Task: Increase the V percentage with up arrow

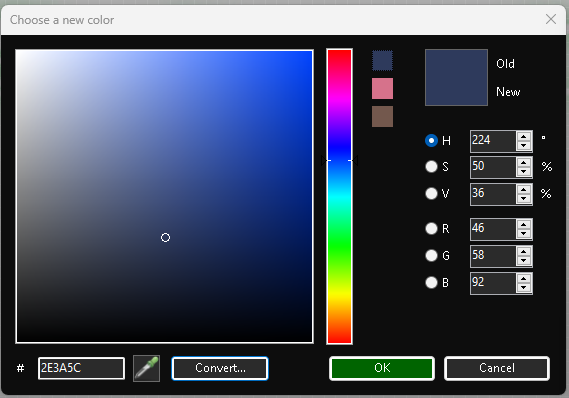Action: click(523, 189)
